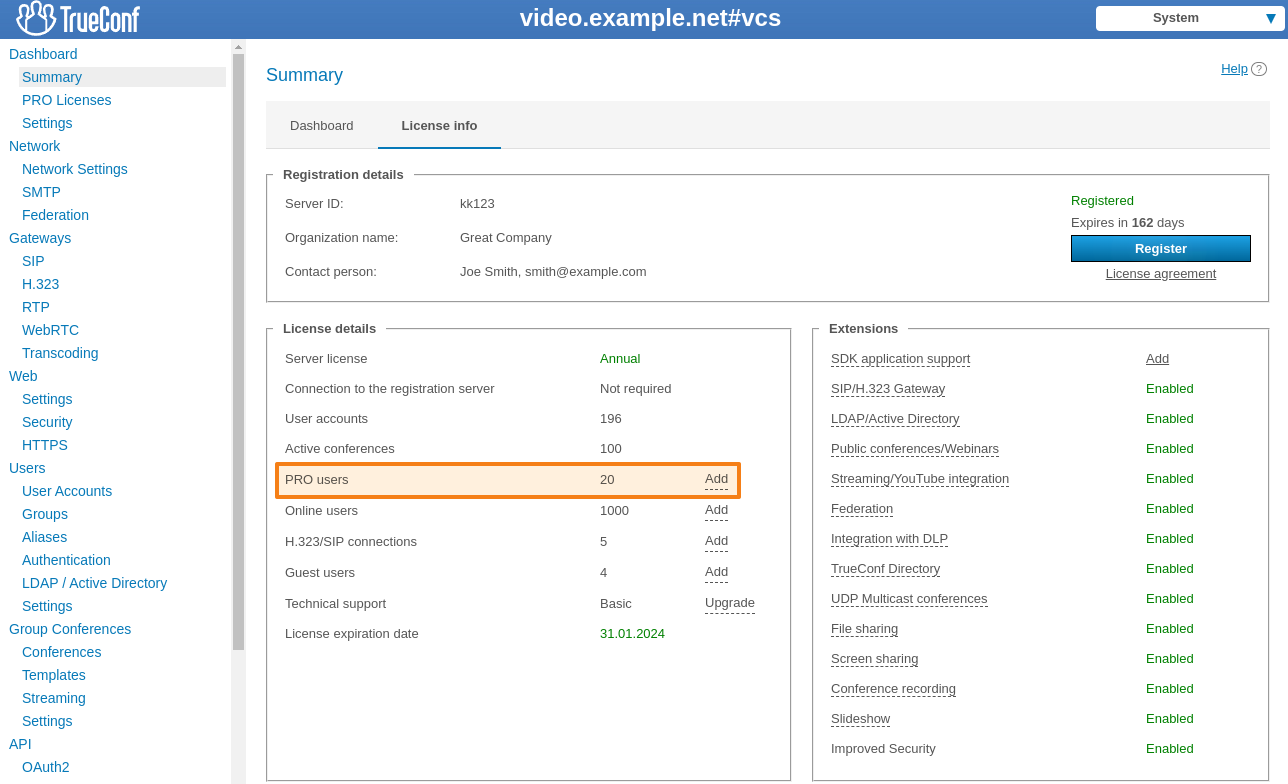This screenshot has width=1288, height=784.
Task: Select User Accounts in sidebar
Action: coord(67,491)
